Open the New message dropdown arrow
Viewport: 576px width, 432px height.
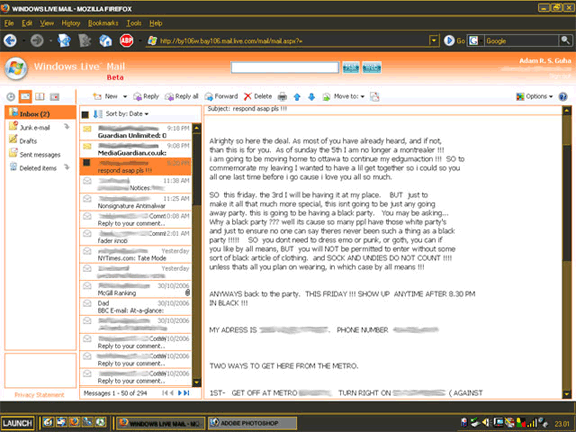(125, 97)
